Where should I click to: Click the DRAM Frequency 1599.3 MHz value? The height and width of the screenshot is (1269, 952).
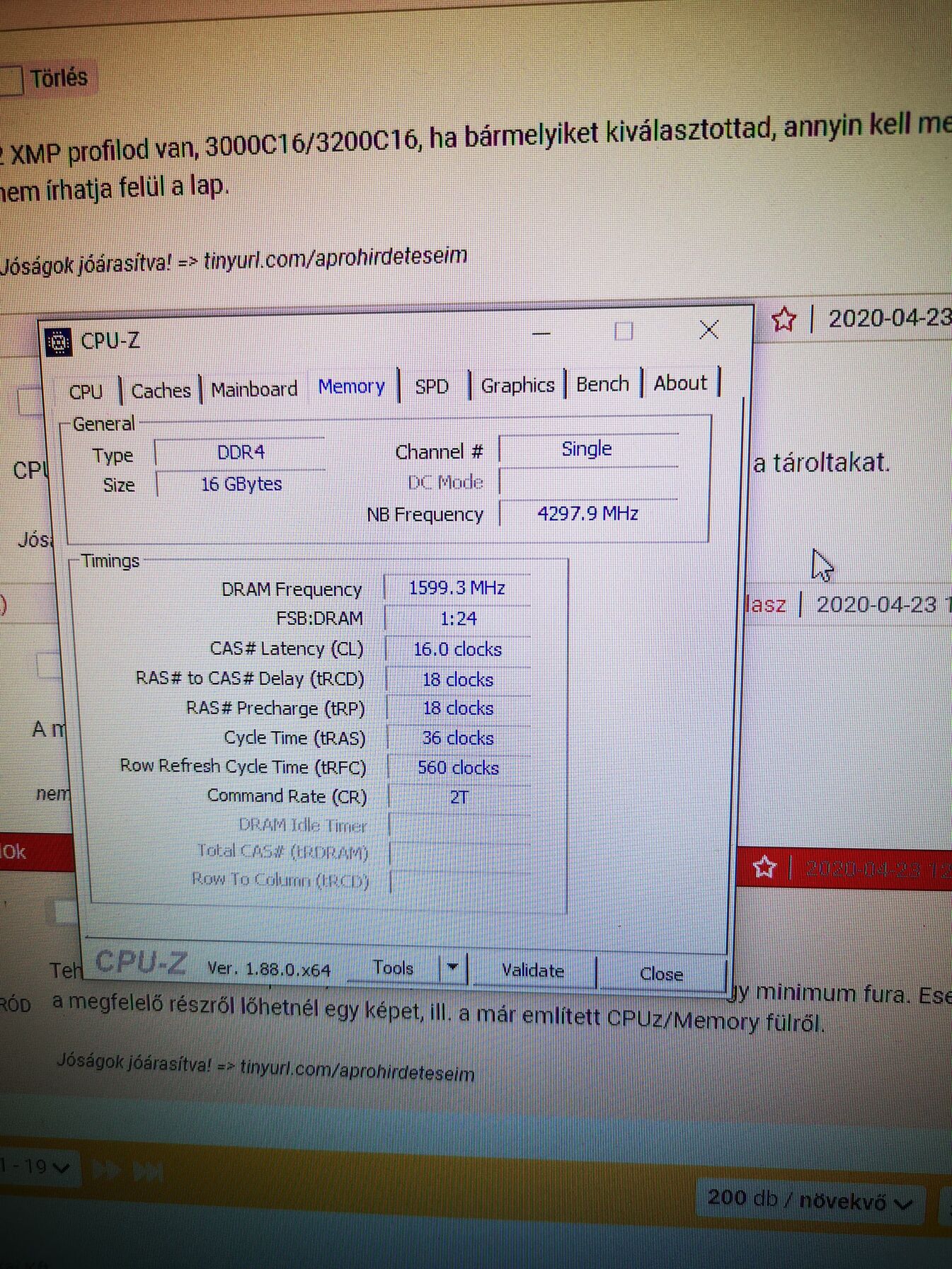(457, 588)
